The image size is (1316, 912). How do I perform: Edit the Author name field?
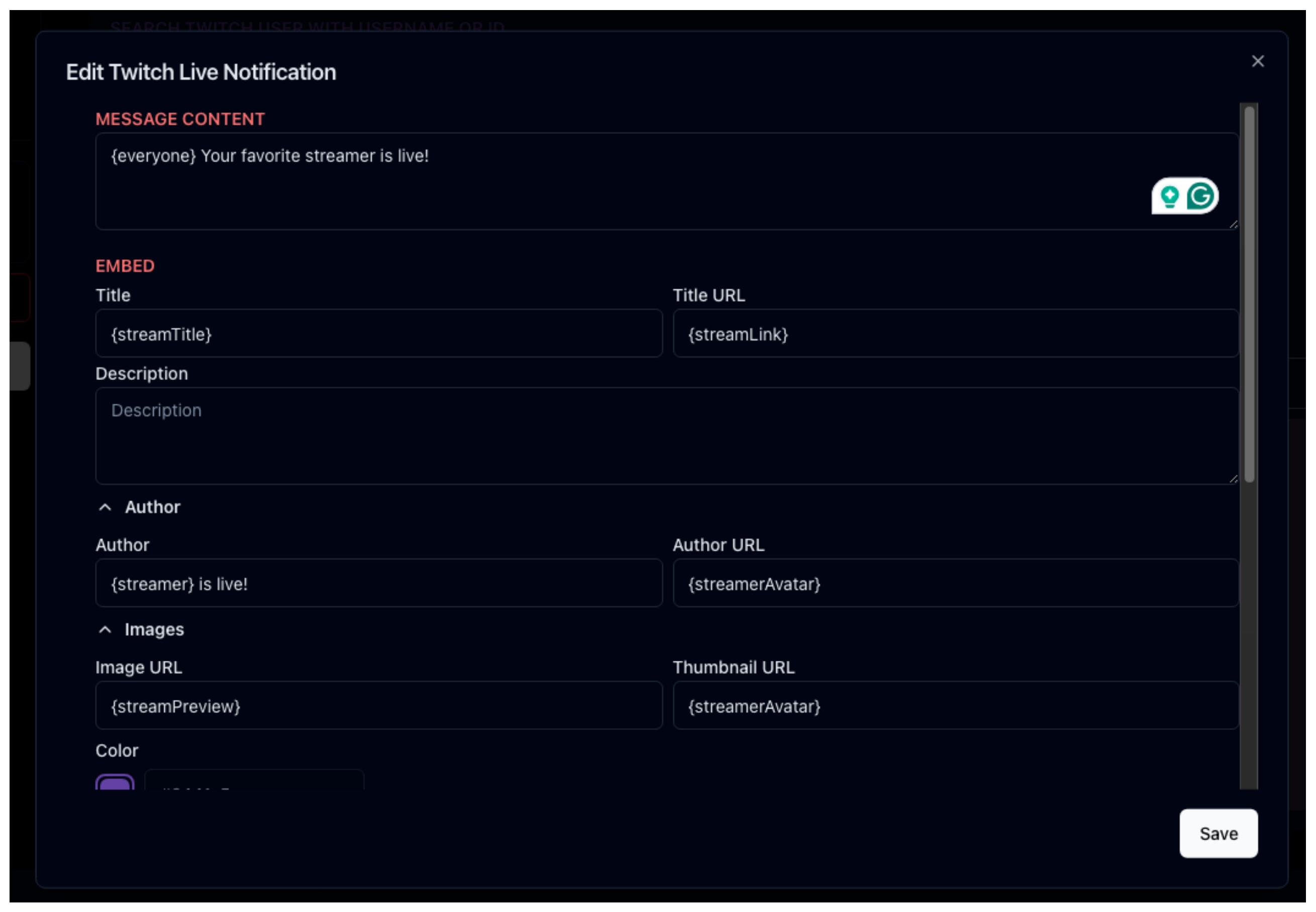tap(379, 583)
